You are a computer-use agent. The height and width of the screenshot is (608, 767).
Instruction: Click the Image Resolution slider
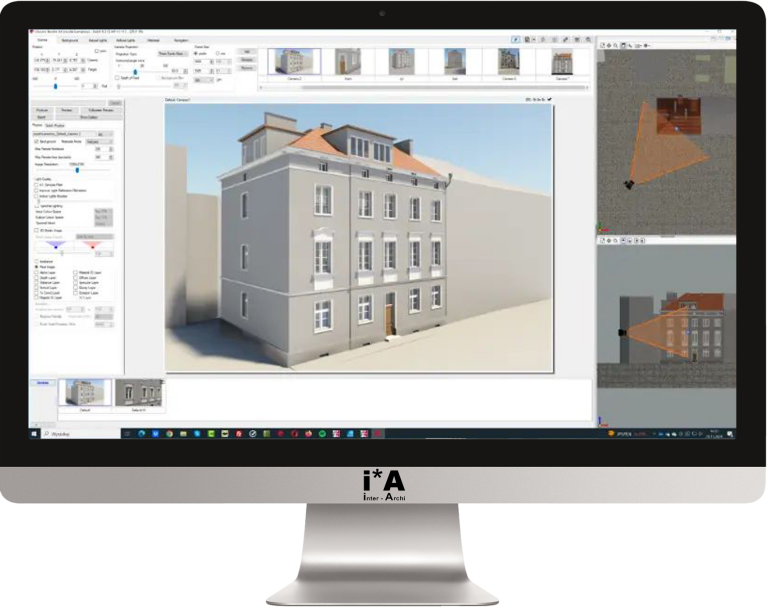coord(77,170)
